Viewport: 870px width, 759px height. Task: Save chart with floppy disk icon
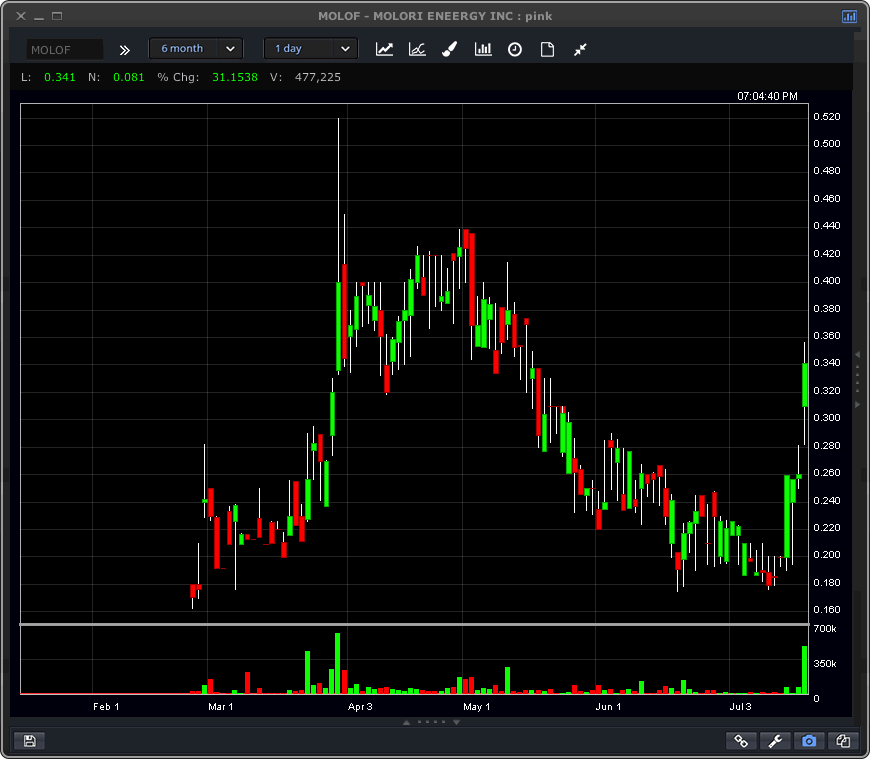tap(29, 741)
